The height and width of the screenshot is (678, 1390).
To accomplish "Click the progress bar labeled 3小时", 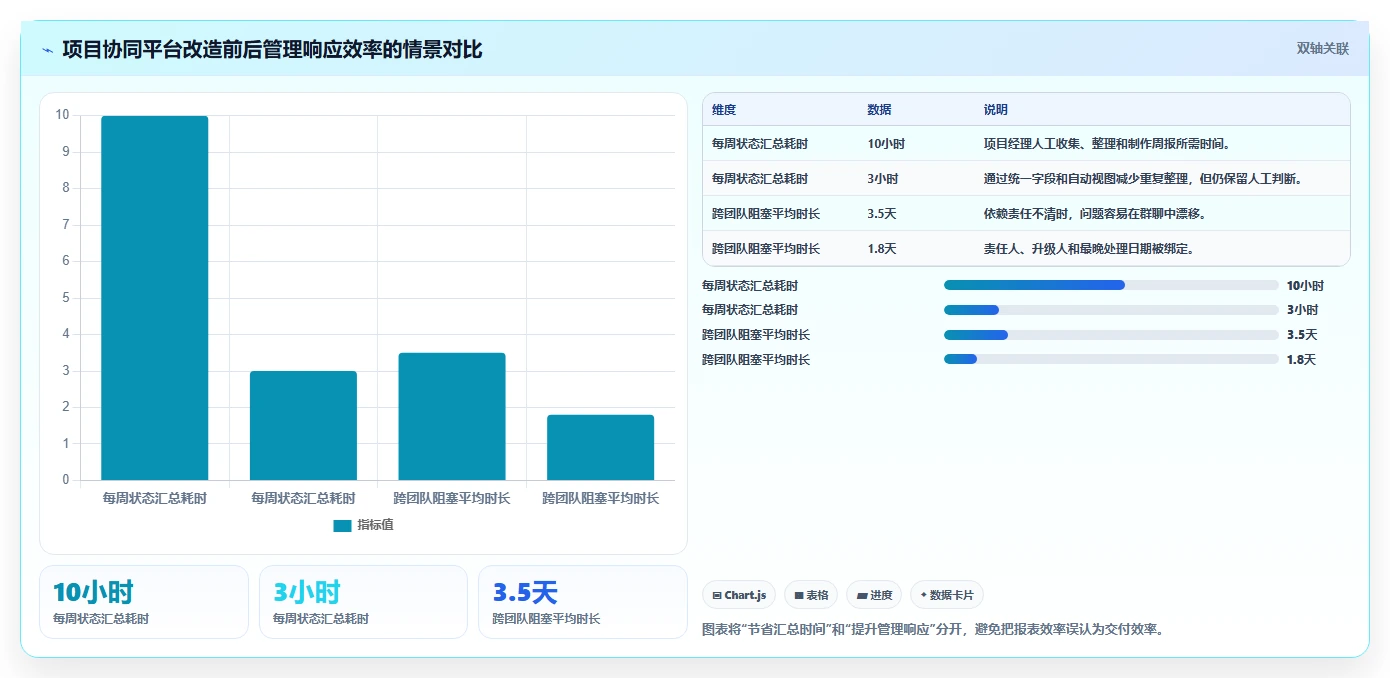I will coord(1111,310).
